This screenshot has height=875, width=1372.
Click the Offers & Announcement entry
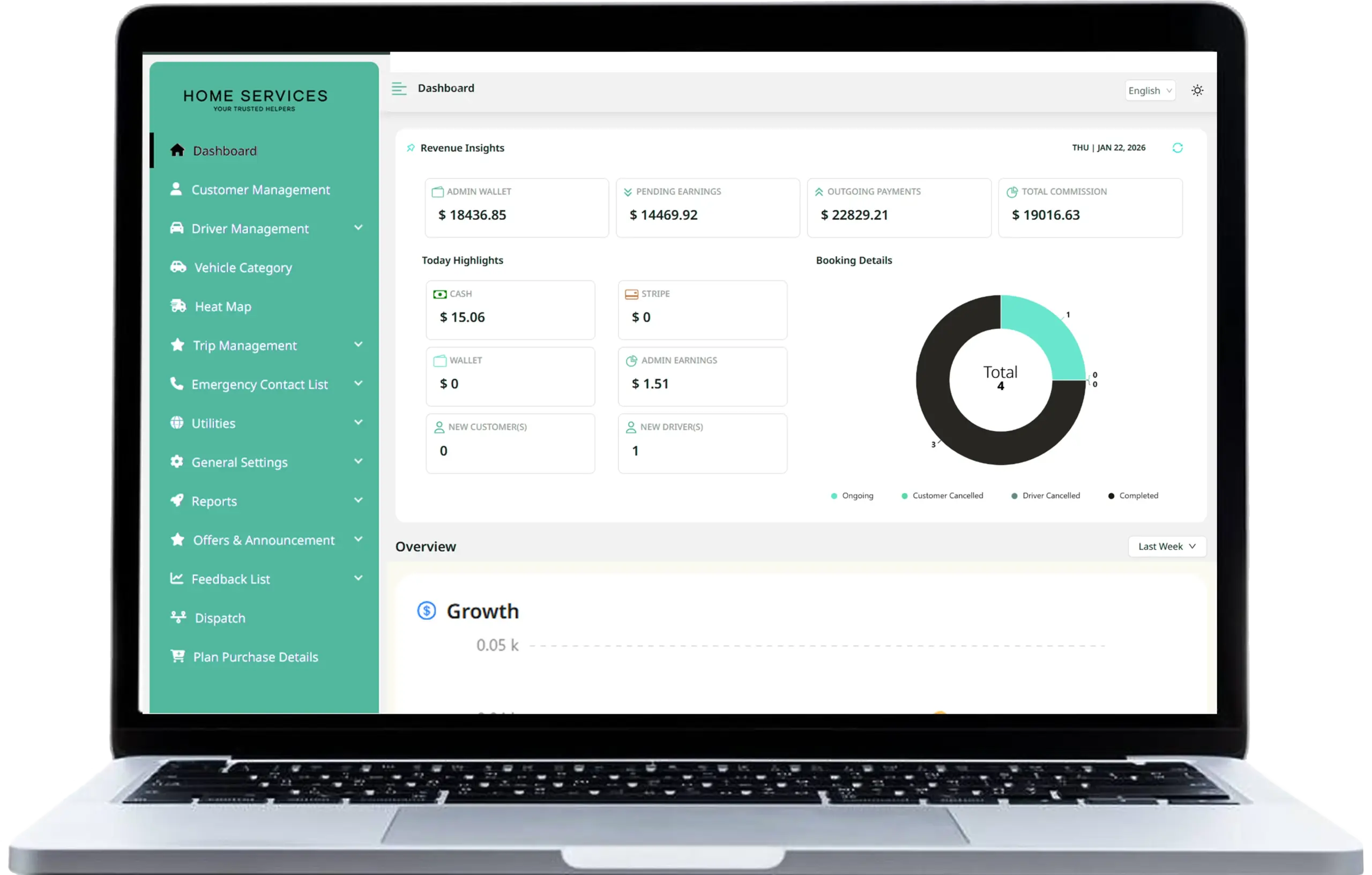263,540
